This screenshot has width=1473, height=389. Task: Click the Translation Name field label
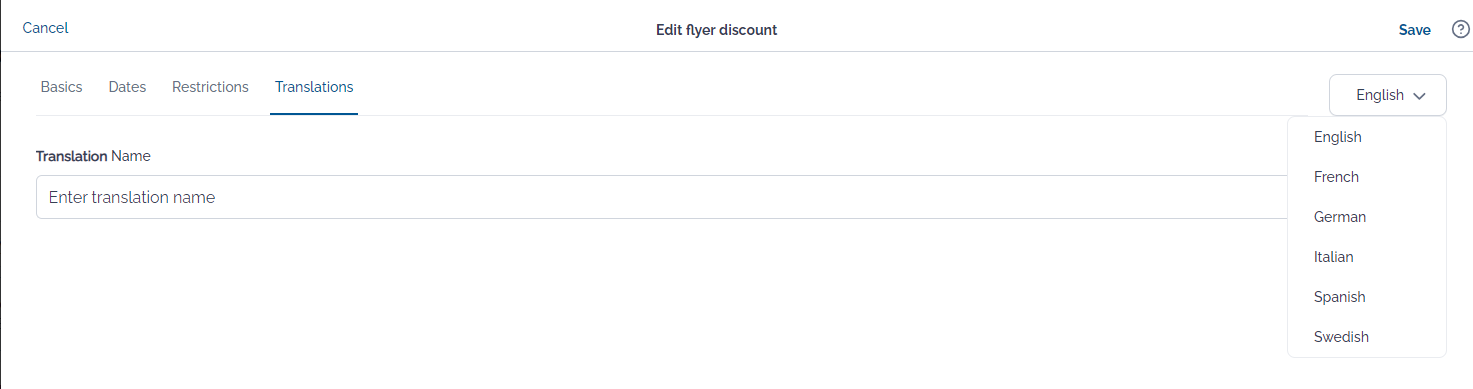tap(93, 156)
